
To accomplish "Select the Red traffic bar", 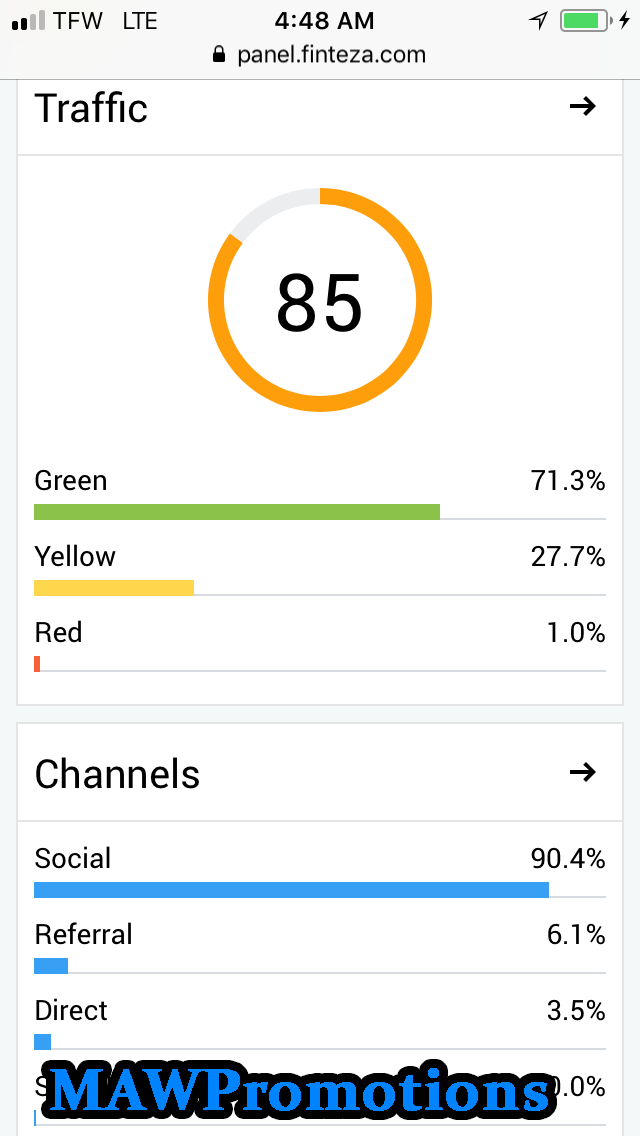I will [x=37, y=664].
